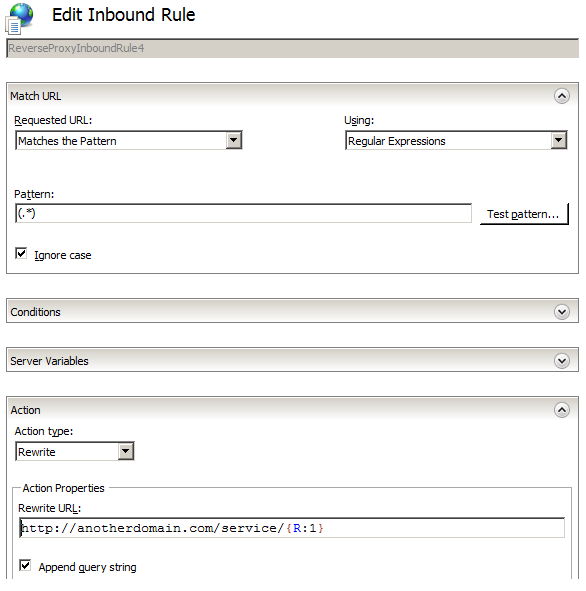Click the Test pattern button

tap(523, 214)
